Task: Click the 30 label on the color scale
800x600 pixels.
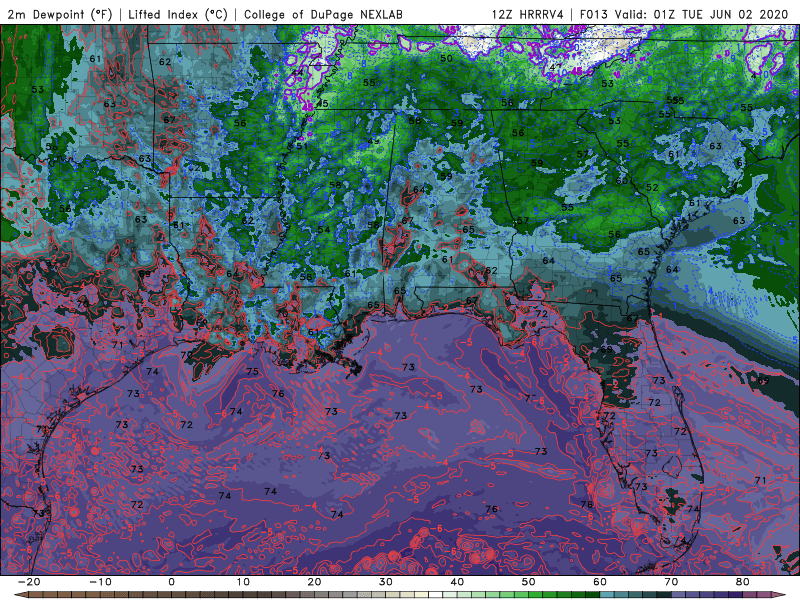Action: 386,582
